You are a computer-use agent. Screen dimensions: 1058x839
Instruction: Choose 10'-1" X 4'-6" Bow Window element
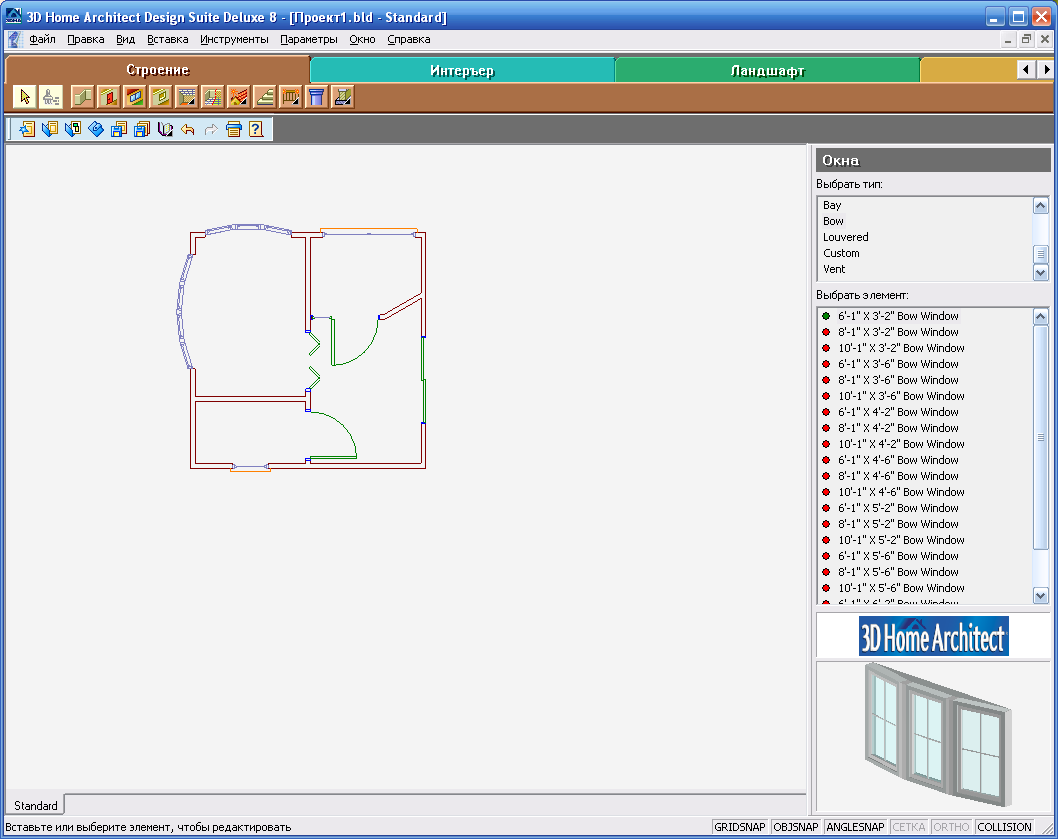900,492
